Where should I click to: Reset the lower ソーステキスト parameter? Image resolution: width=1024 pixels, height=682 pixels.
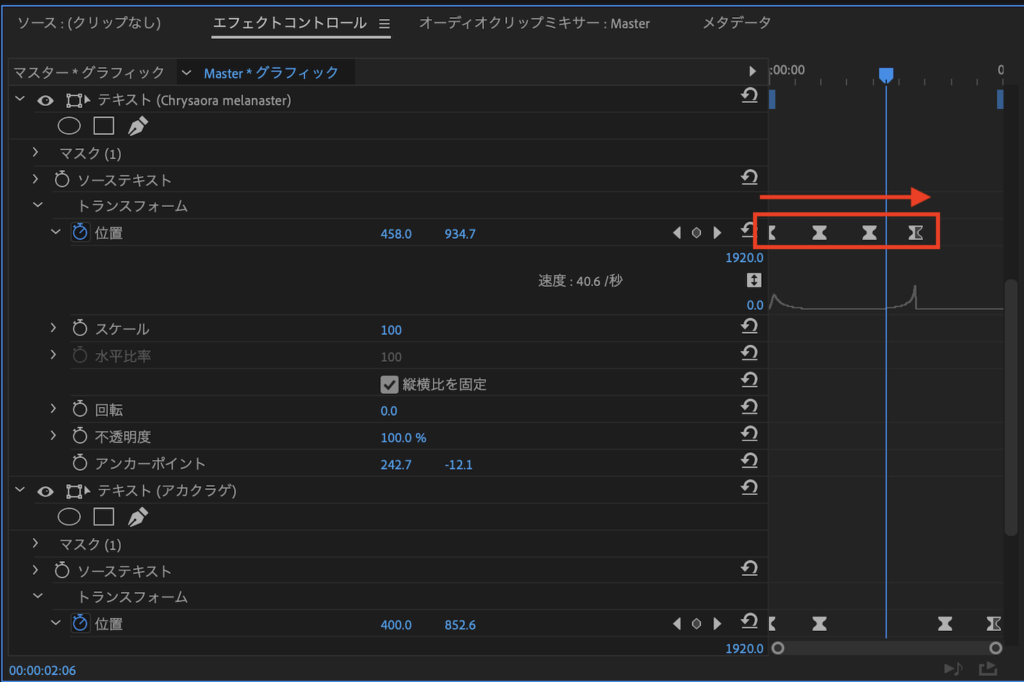(x=749, y=568)
